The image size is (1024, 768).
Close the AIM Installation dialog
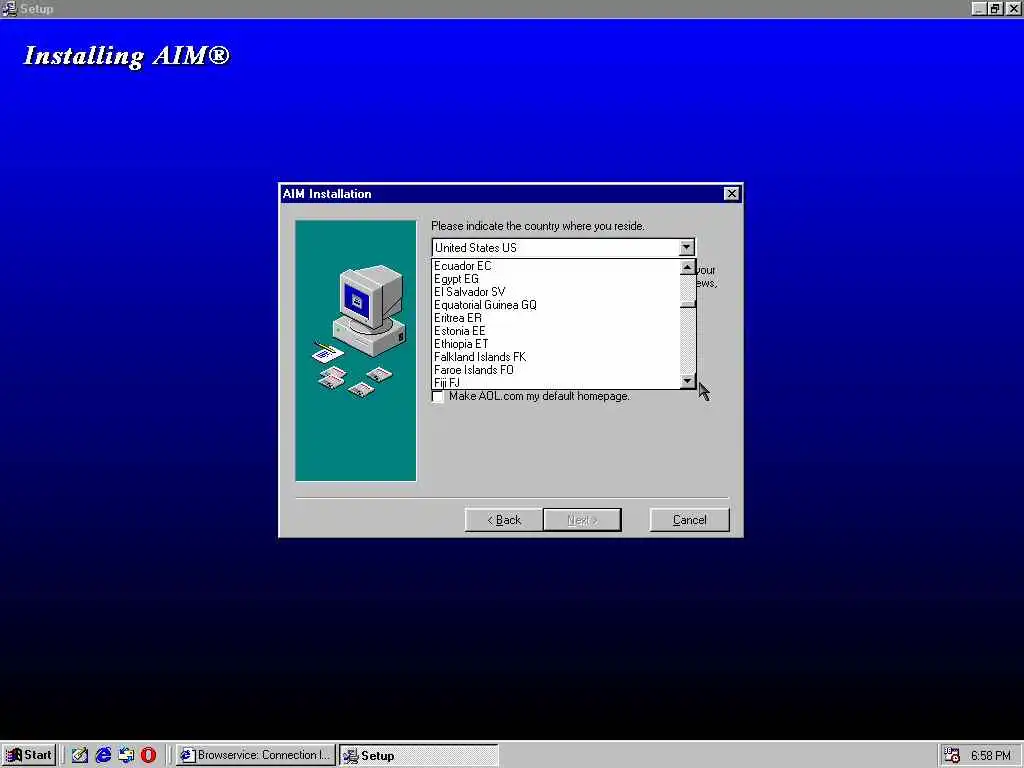tap(731, 194)
